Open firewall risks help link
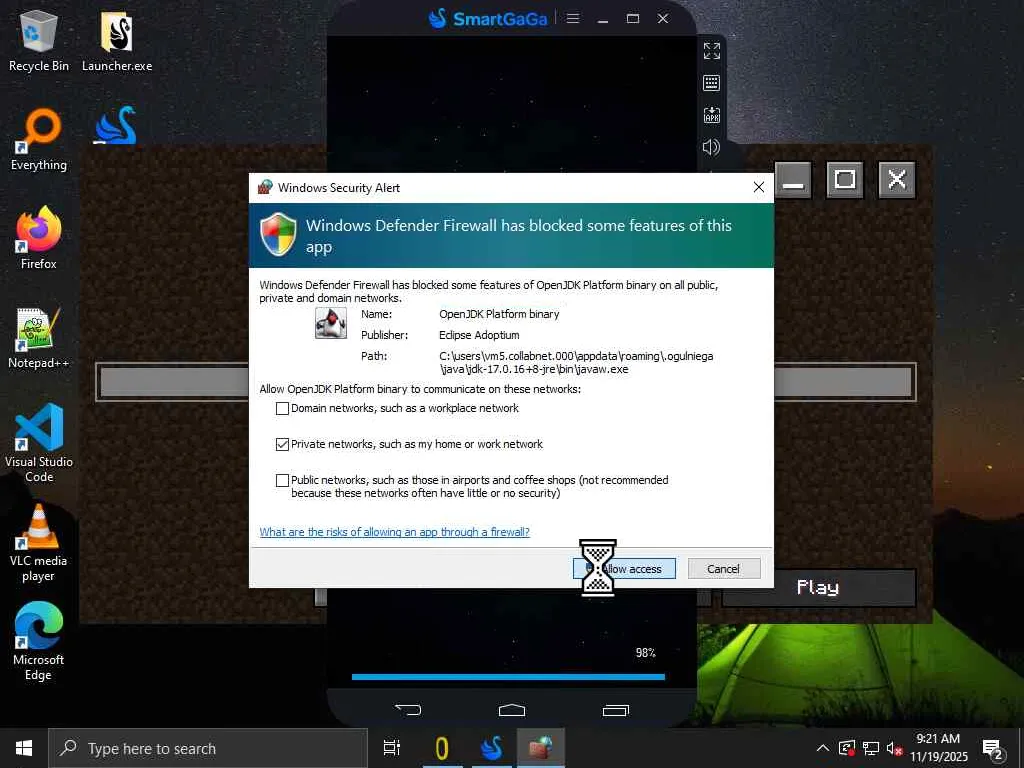 coord(394,532)
